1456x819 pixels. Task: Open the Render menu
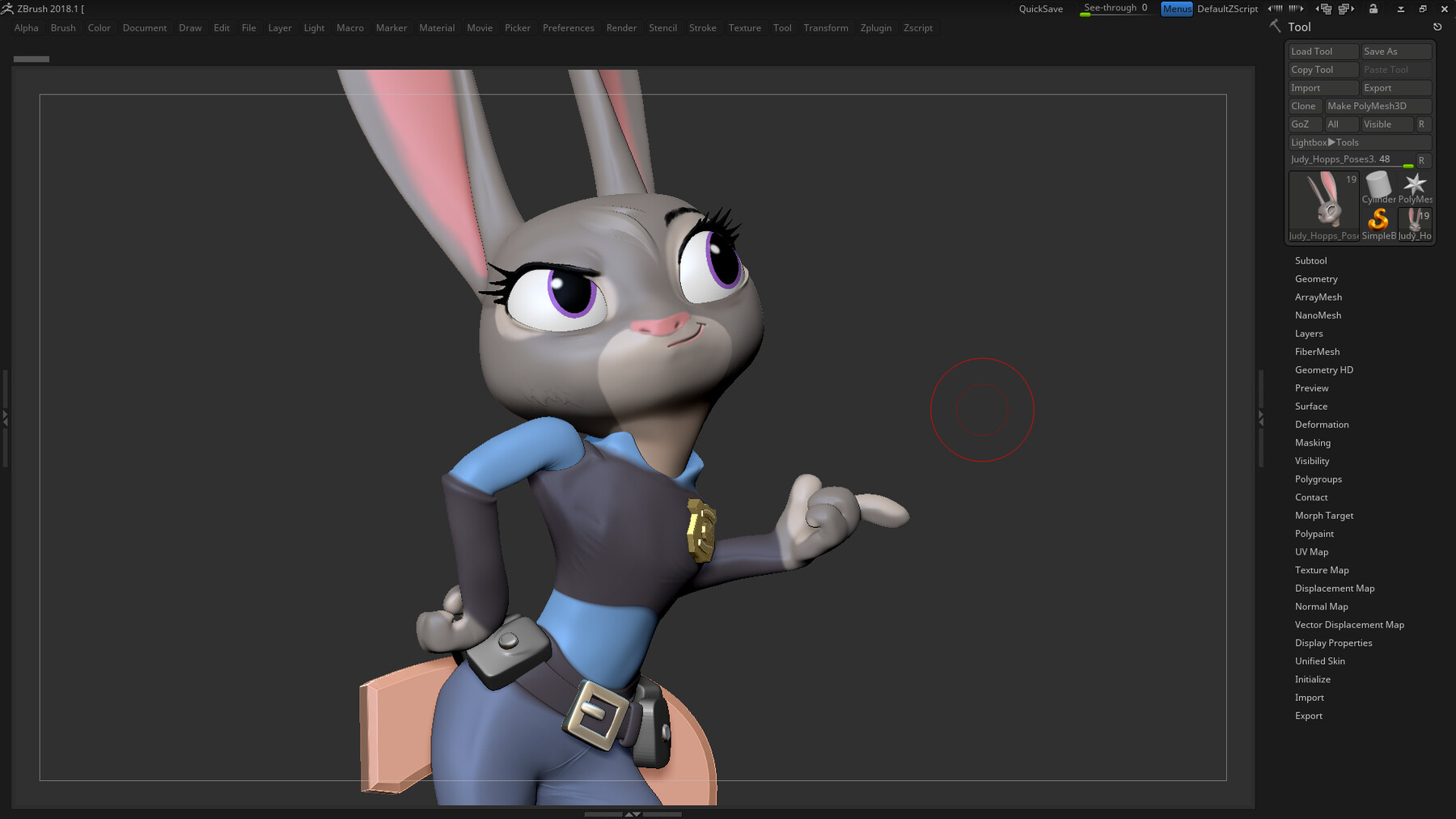pos(621,27)
